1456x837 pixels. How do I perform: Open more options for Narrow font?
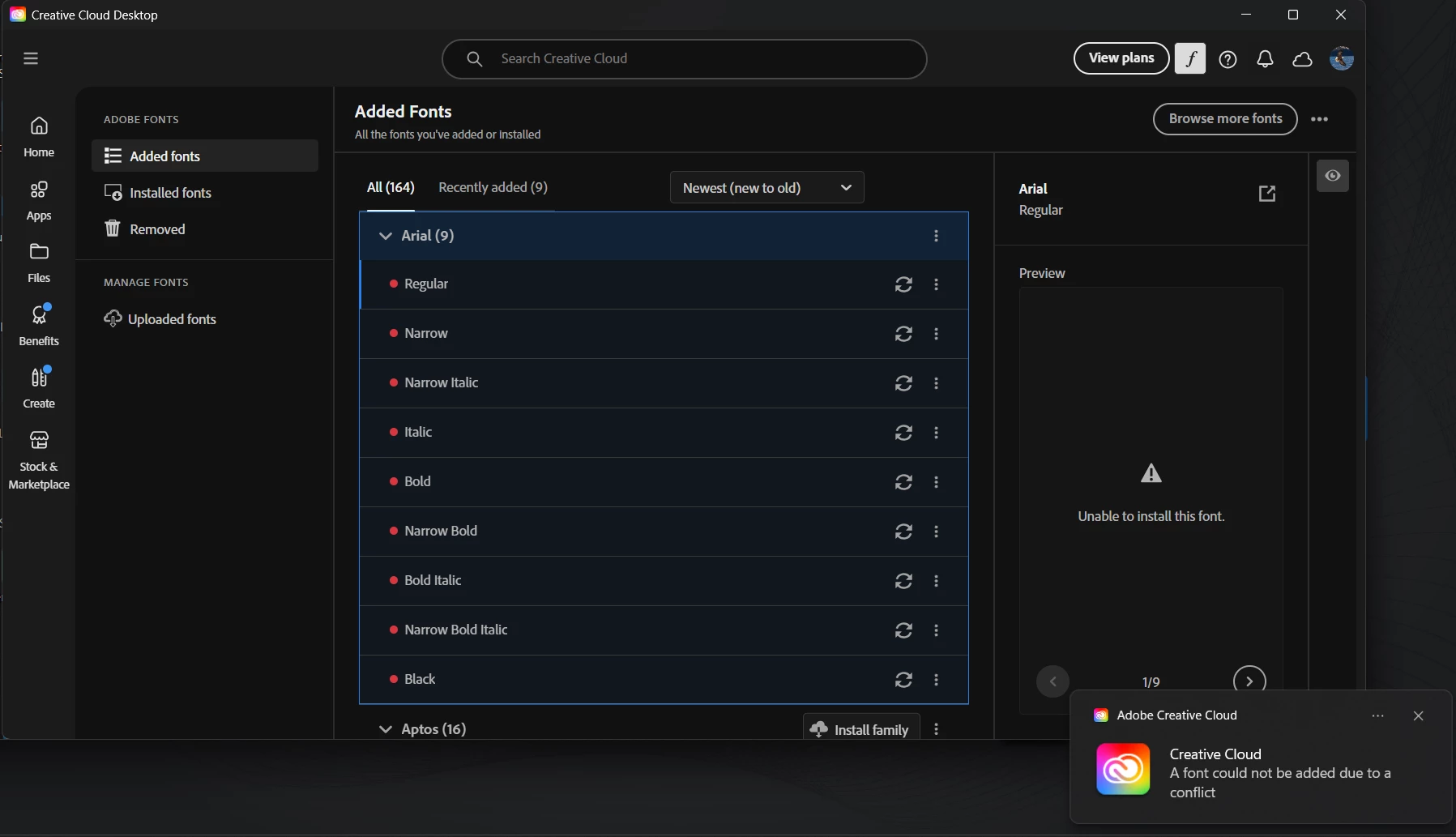pos(936,334)
